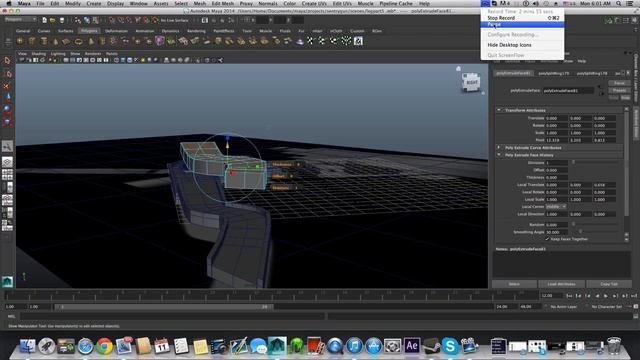
Task: Choose Stop Record in ScreenFlow menu
Action: [x=522, y=18]
